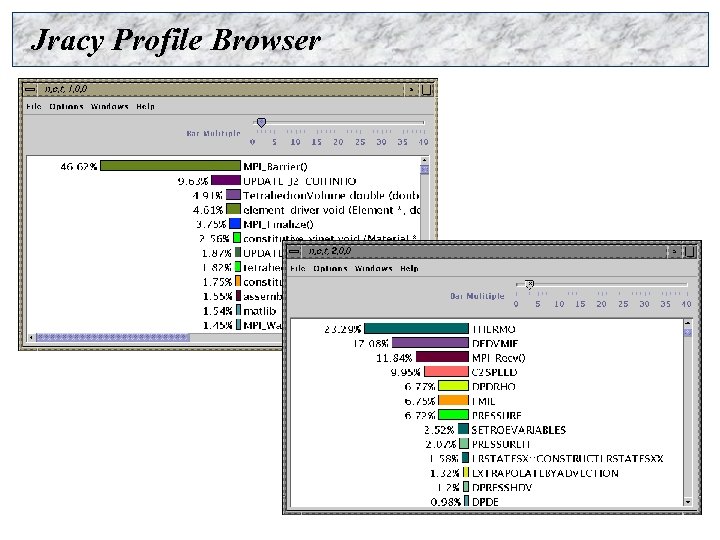Select the element_driver void label

coord(331,210)
